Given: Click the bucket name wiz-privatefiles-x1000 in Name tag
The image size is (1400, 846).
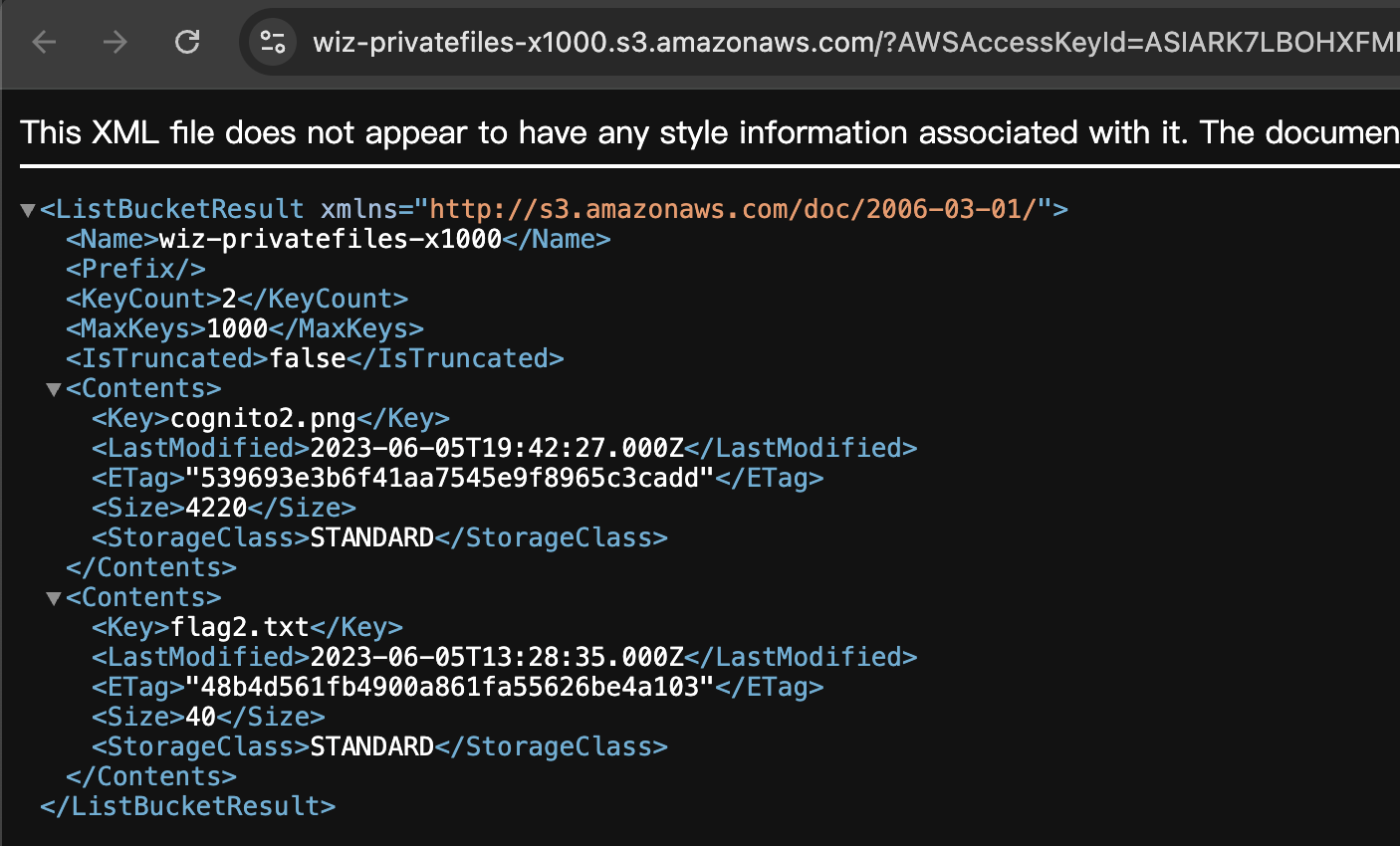Looking at the screenshot, I should [331, 239].
